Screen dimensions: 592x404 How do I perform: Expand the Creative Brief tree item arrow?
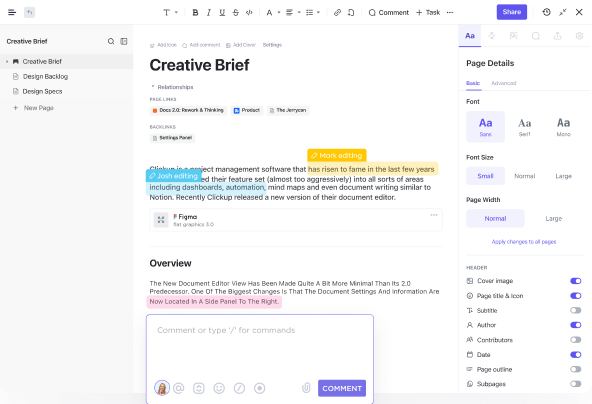point(7,62)
